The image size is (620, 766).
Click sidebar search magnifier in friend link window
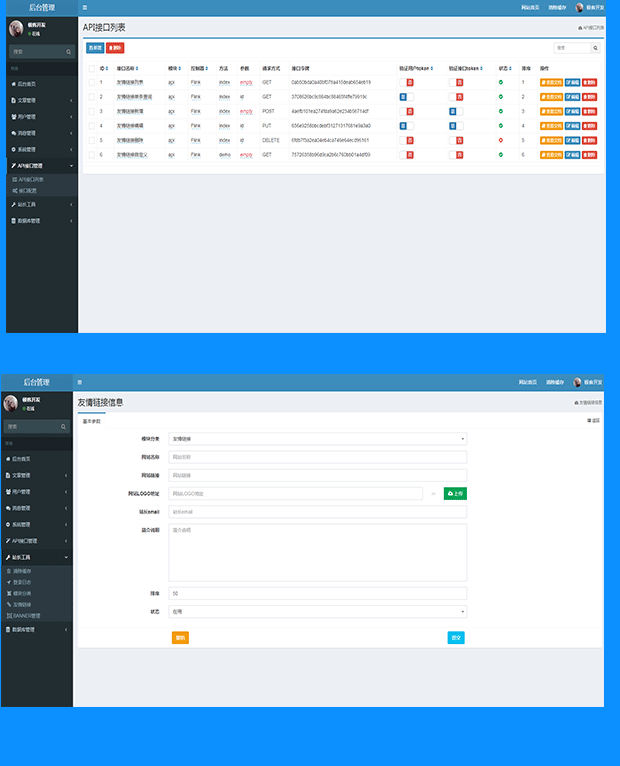click(x=63, y=427)
